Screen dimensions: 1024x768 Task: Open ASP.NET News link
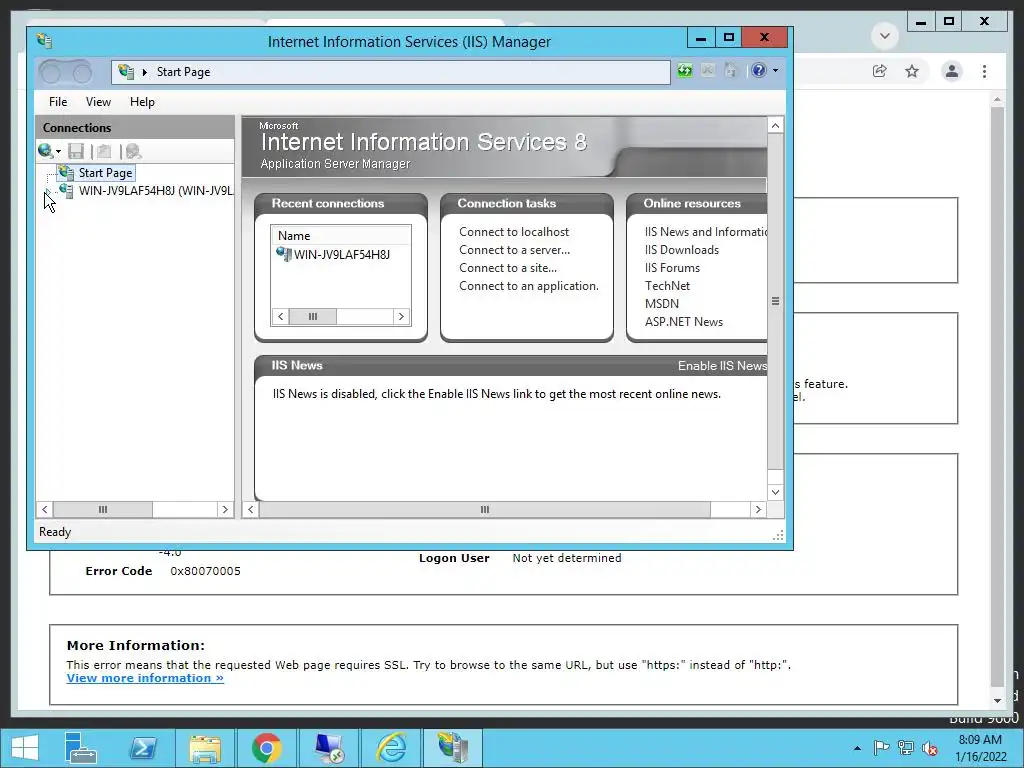coord(683,322)
